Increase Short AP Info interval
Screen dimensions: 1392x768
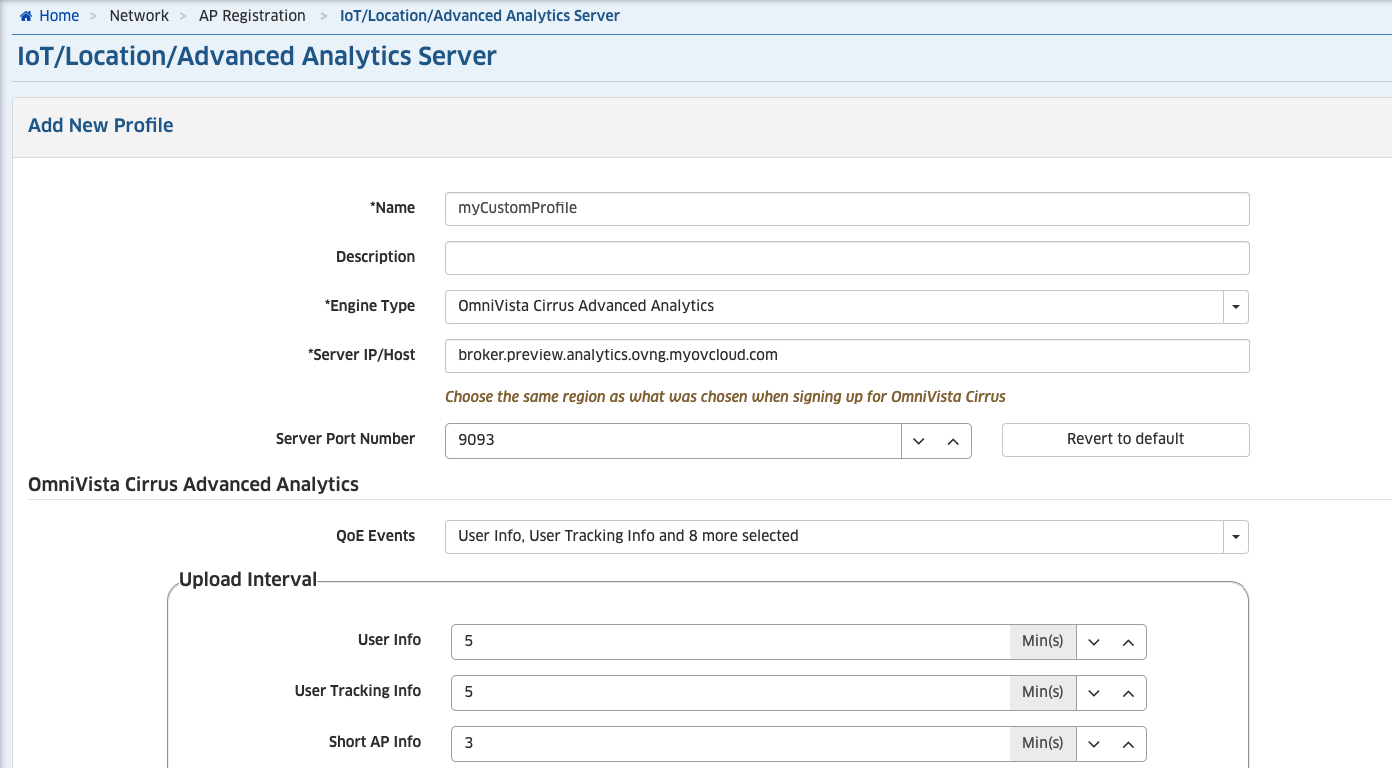click(x=1128, y=744)
